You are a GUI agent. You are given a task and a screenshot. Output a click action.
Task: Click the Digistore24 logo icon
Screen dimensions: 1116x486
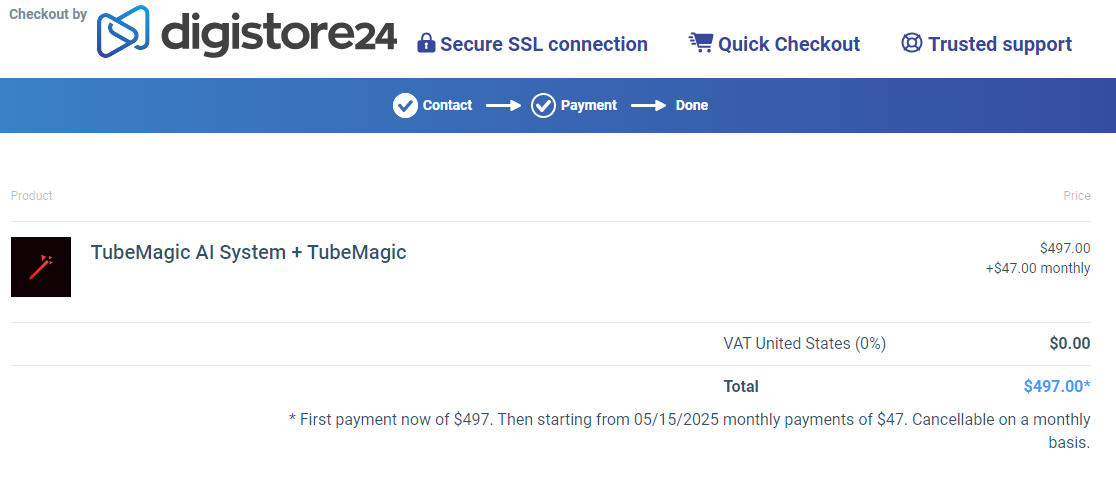pos(123,31)
